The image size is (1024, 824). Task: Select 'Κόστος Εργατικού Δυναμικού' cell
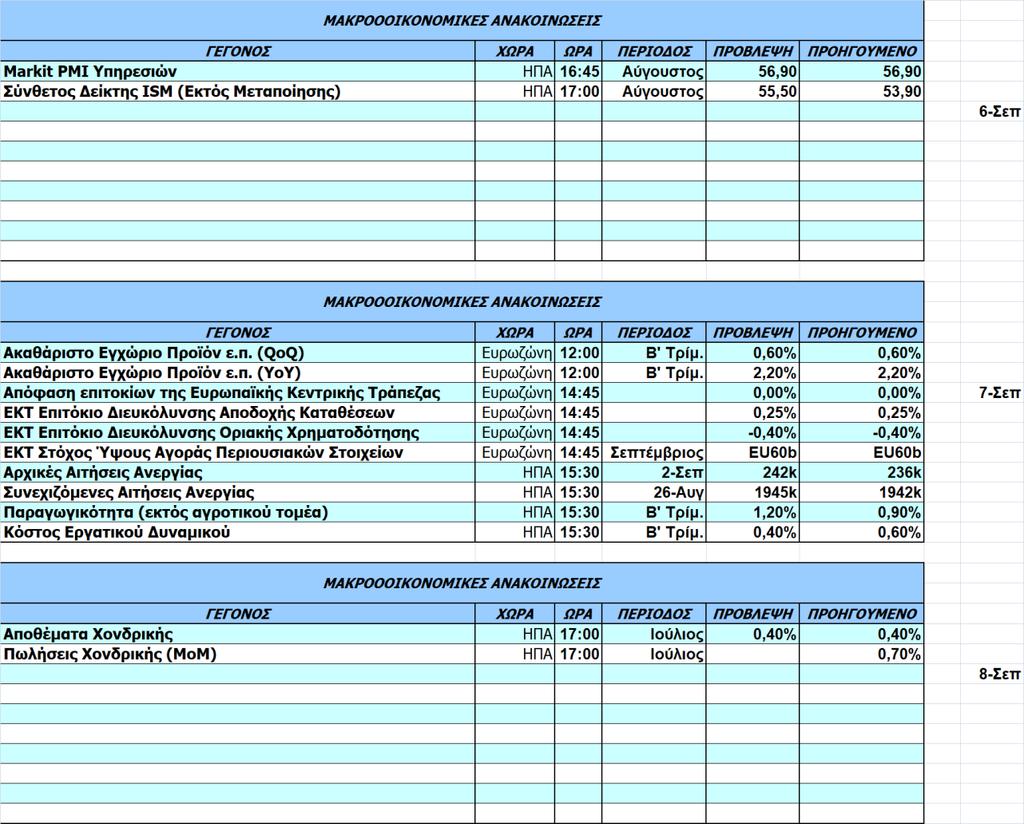[x=238, y=532]
